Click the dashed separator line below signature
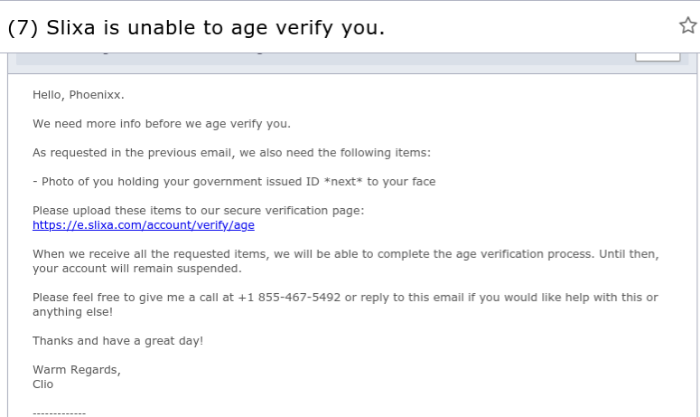This screenshot has height=417, width=700. pyautogui.click(x=59, y=413)
